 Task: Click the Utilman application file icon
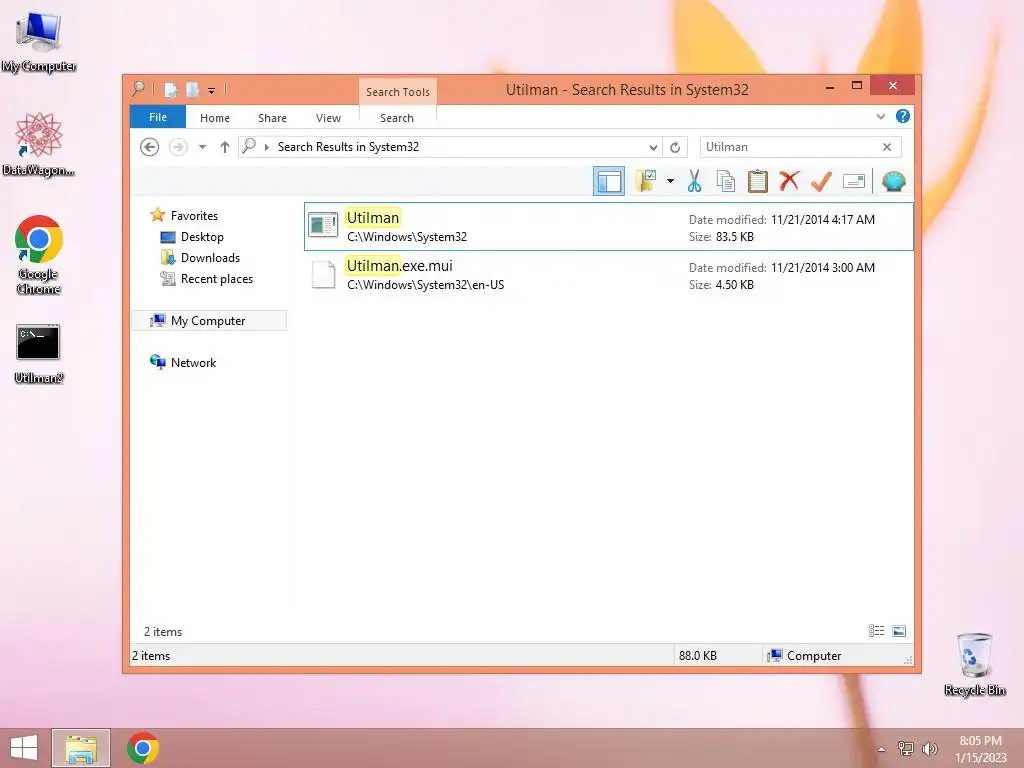pos(323,225)
